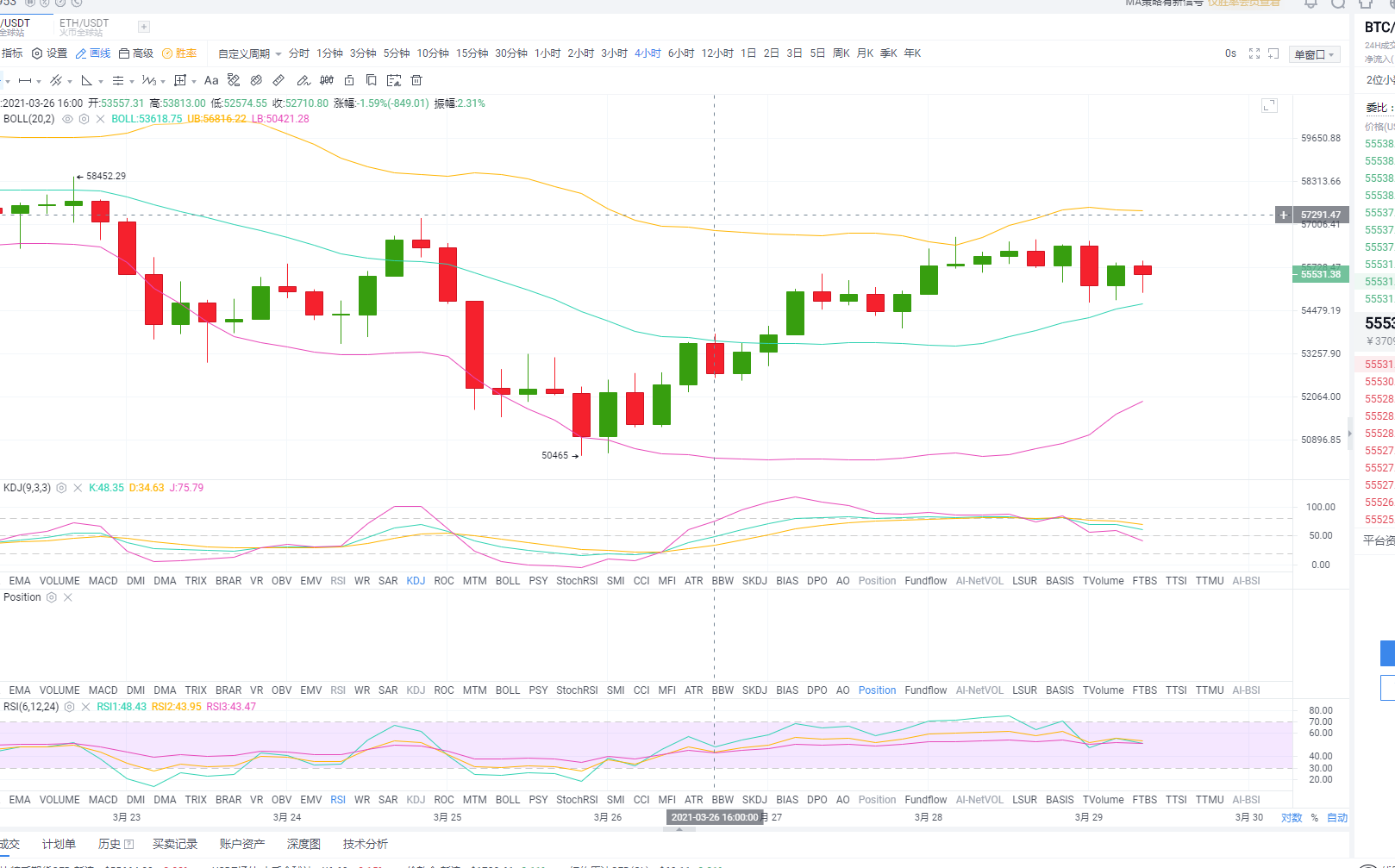Delete all drawings with trash icon
This screenshot has width=1395, height=868.
416,80
